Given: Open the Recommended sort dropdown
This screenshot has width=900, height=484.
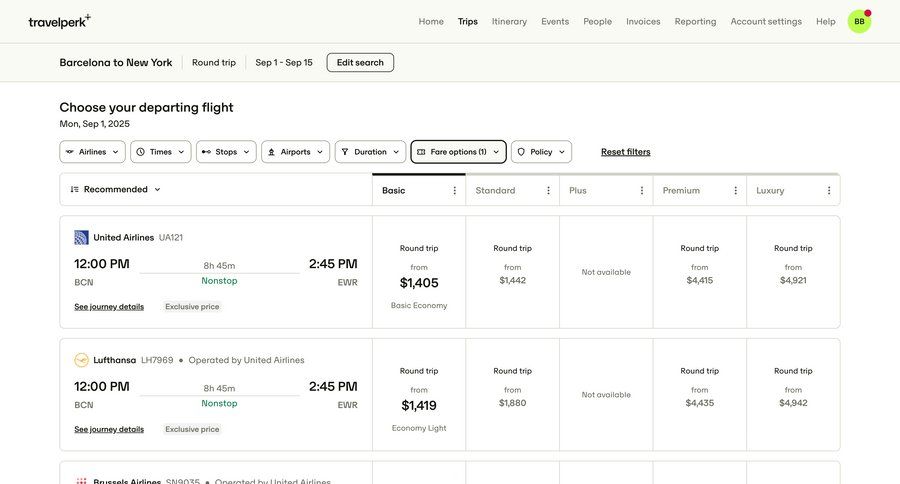Looking at the screenshot, I should click(x=116, y=189).
